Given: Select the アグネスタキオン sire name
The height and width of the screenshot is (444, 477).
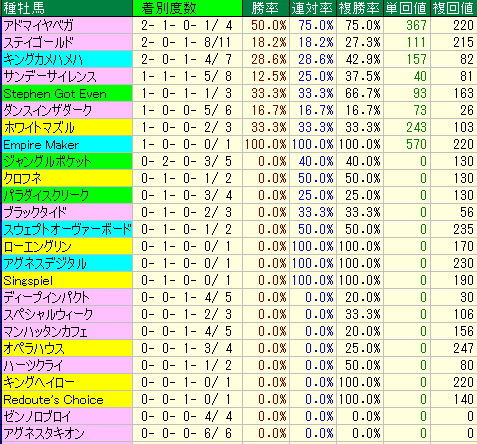Looking at the screenshot, I should click(43, 433).
